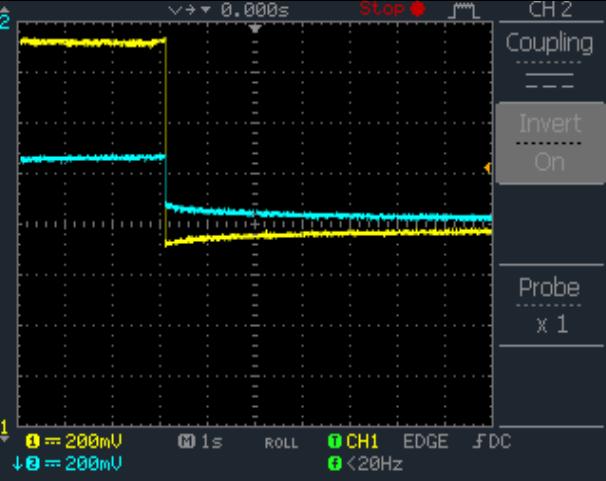Click the channel 2 200mV scale value
The height and width of the screenshot is (481, 606).
(x=93, y=463)
